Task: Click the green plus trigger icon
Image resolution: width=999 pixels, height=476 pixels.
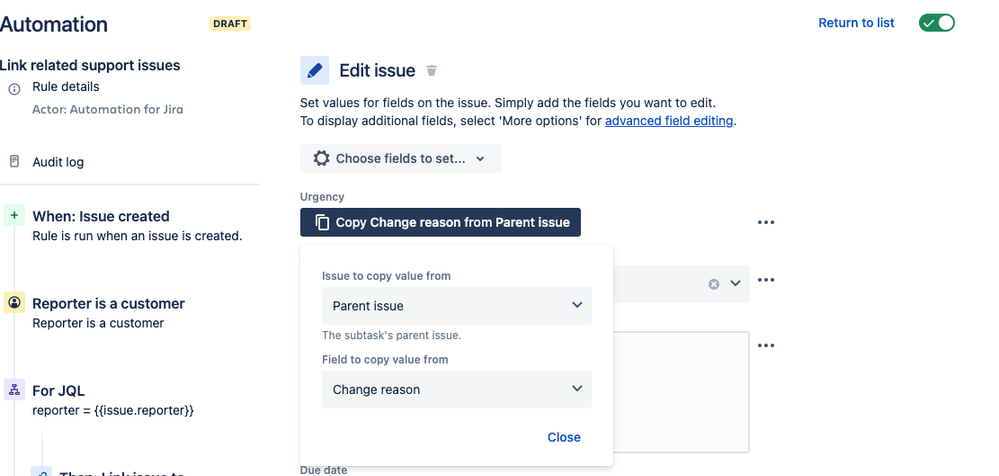Action: click(14, 216)
